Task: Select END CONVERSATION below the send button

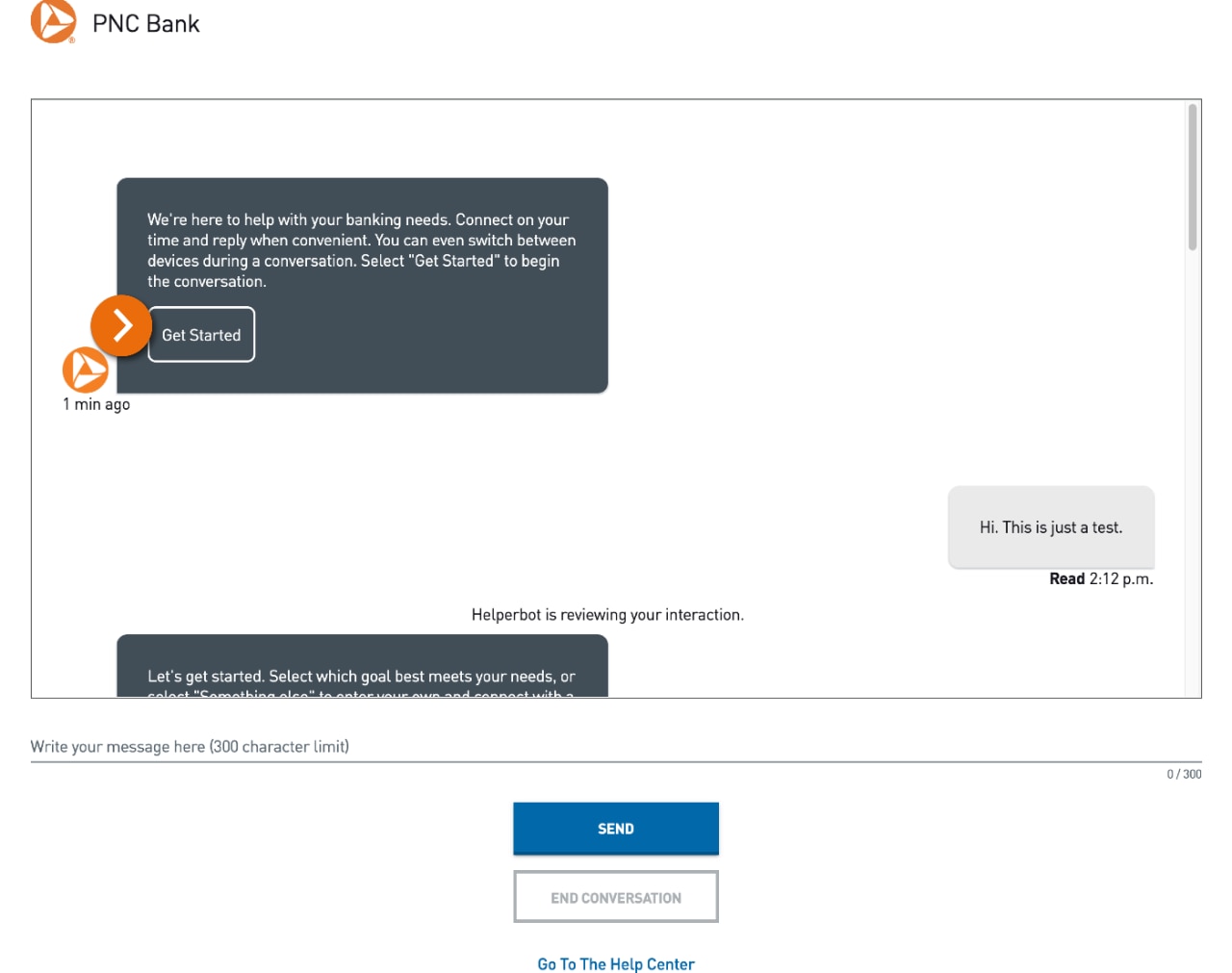Action: (x=616, y=896)
